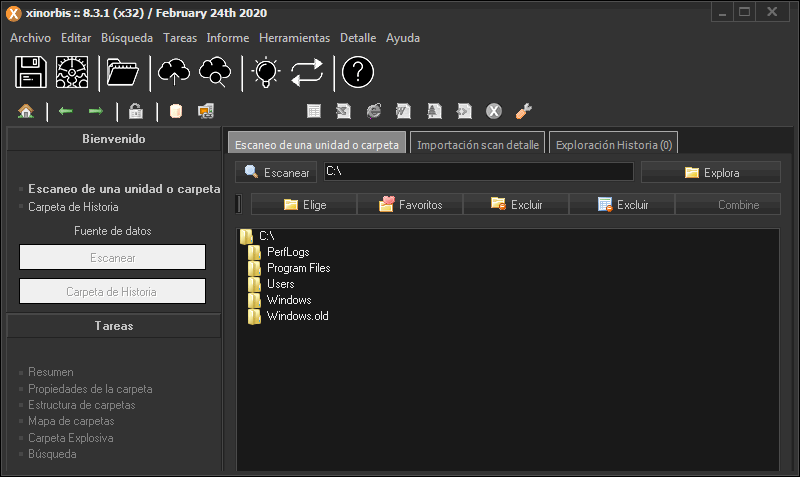Click the padlock icon in small toolbar
800x477 pixels.
click(x=136, y=111)
